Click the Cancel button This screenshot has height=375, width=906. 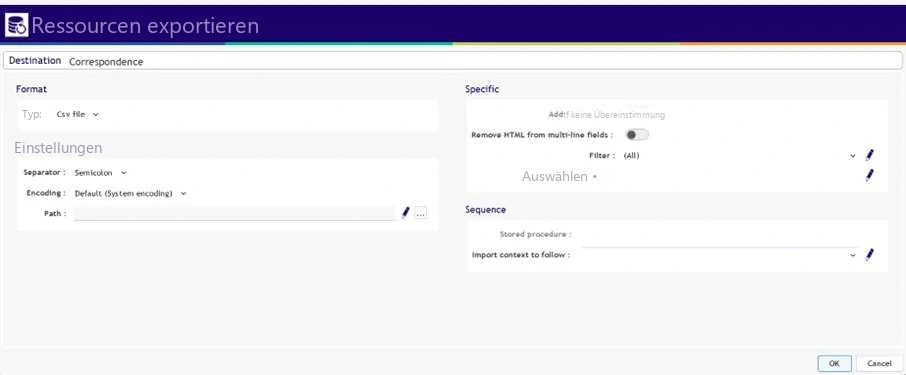click(x=879, y=363)
